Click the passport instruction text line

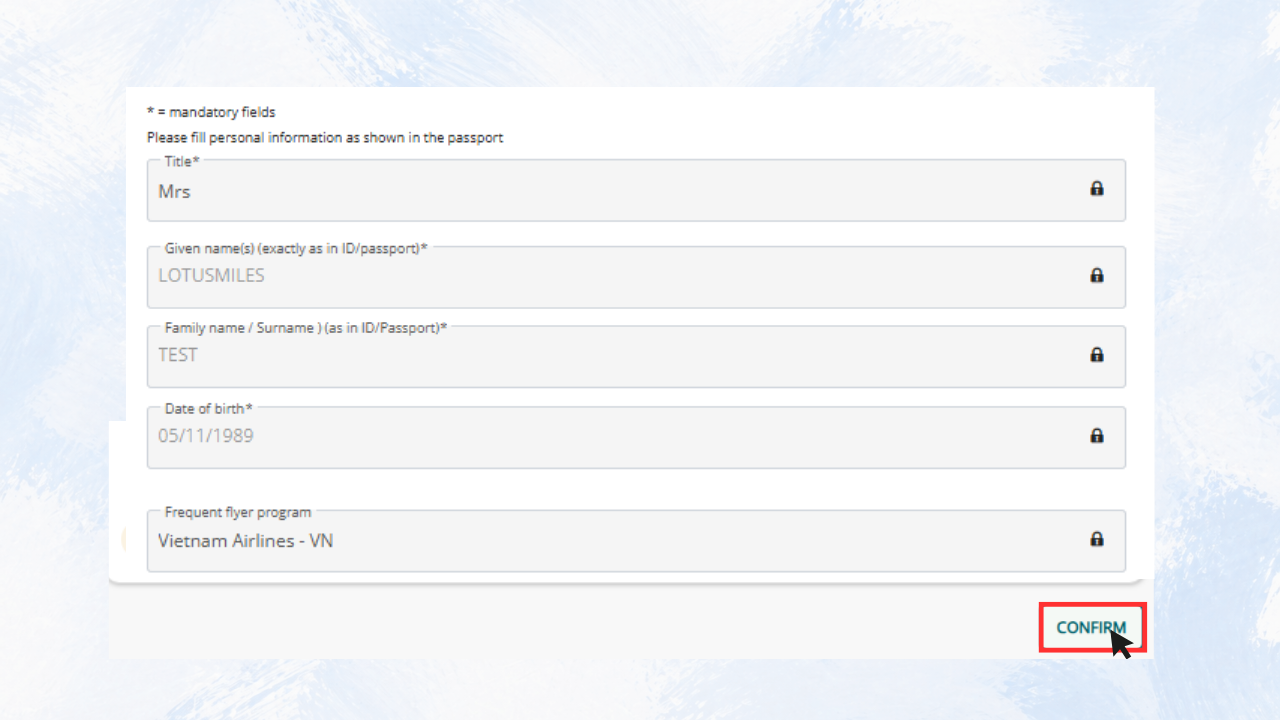(325, 138)
